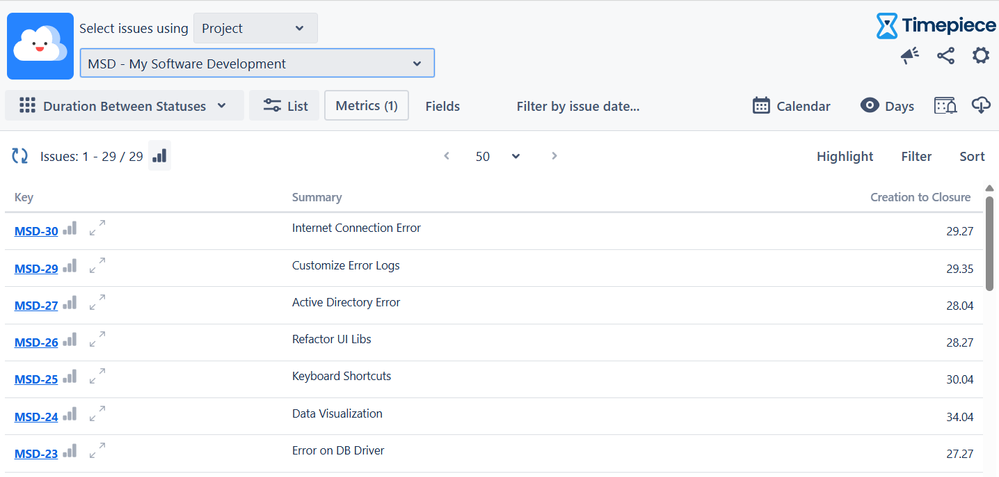The width and height of the screenshot is (999, 477).
Task: Click the cloud download export icon
Action: click(x=981, y=106)
